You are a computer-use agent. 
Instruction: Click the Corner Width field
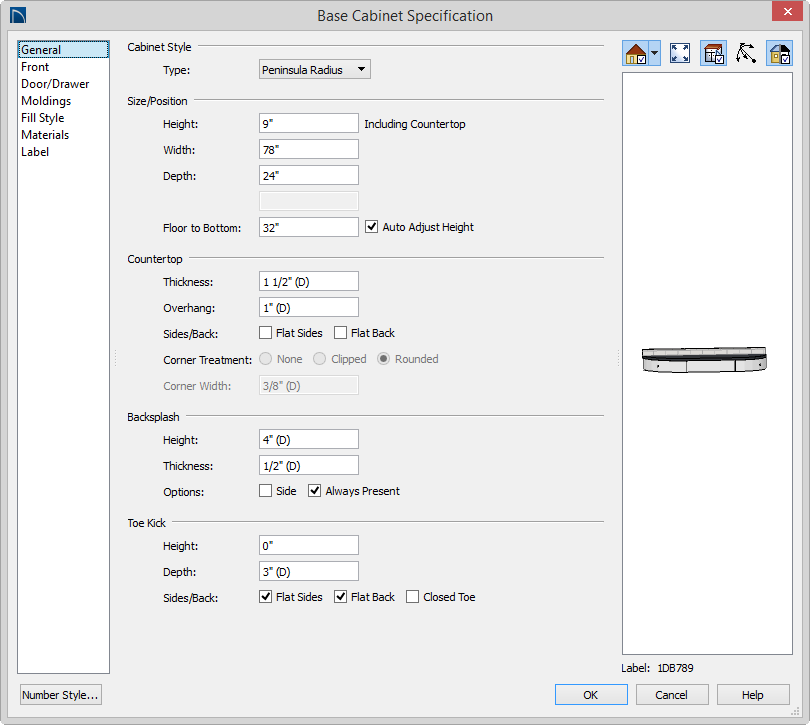click(x=308, y=385)
